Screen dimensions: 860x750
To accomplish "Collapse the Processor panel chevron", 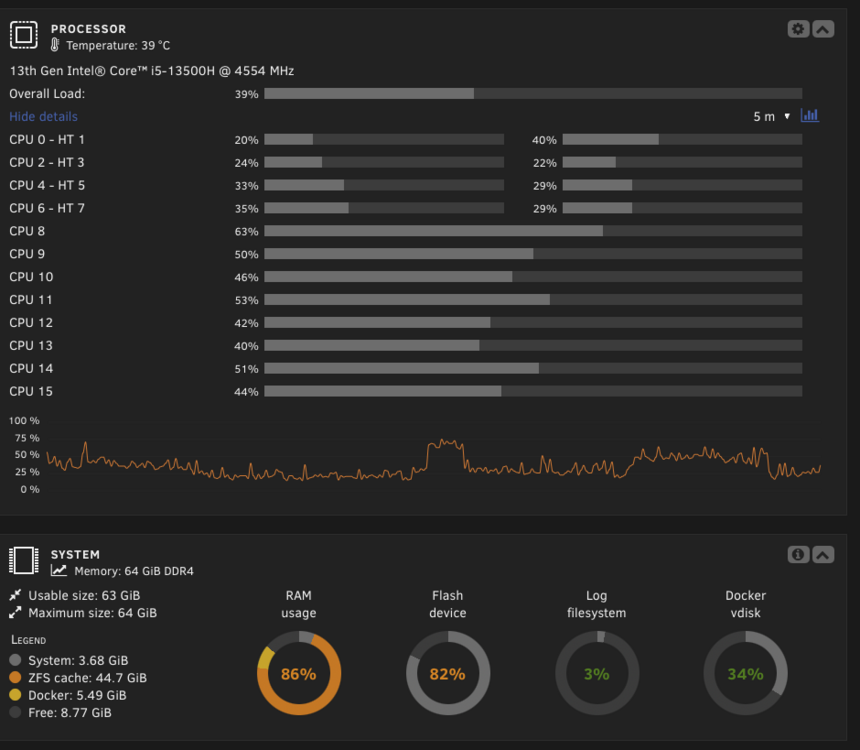I will pyautogui.click(x=823, y=29).
